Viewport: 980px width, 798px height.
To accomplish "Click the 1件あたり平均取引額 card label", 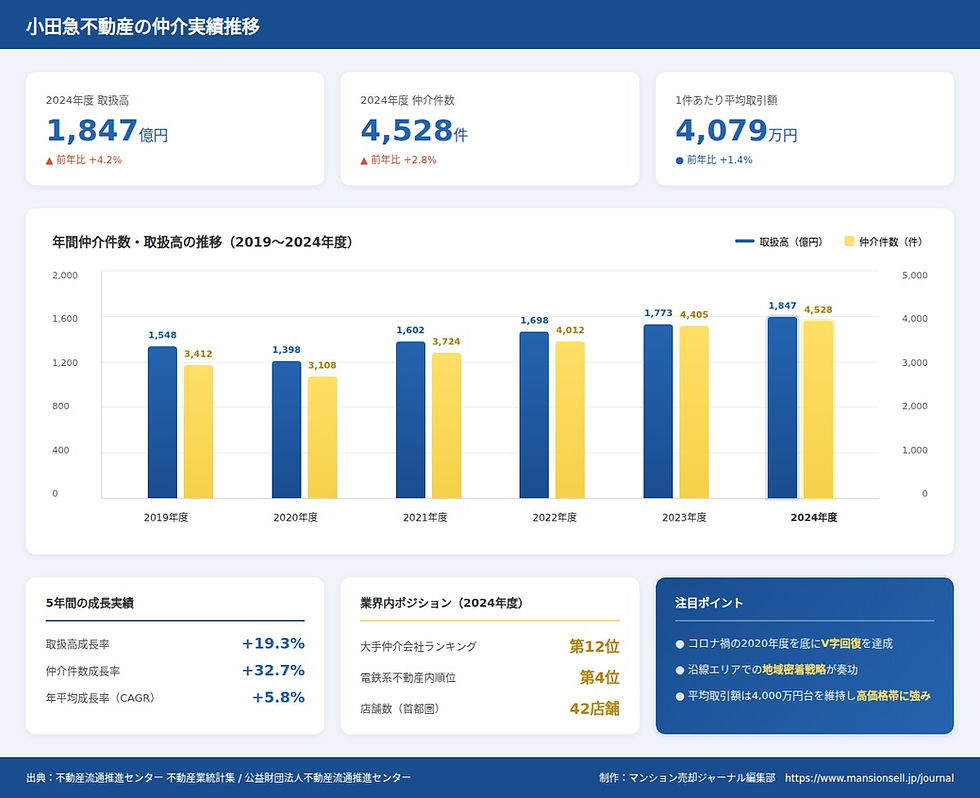I will pyautogui.click(x=726, y=100).
